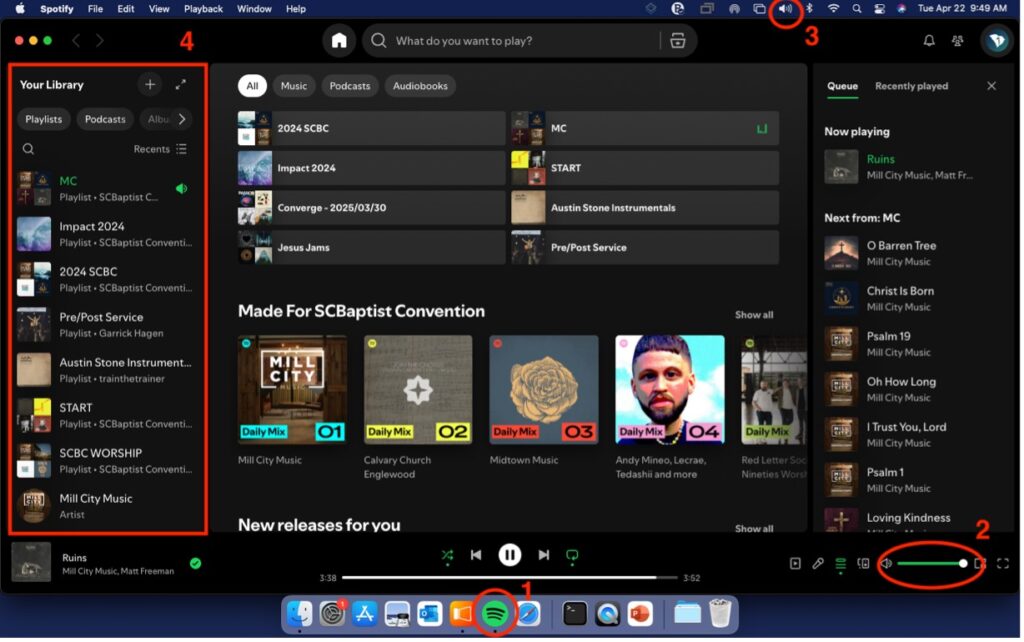Open the Friend Activity icon
This screenshot has width=1024, height=642.
click(x=957, y=40)
